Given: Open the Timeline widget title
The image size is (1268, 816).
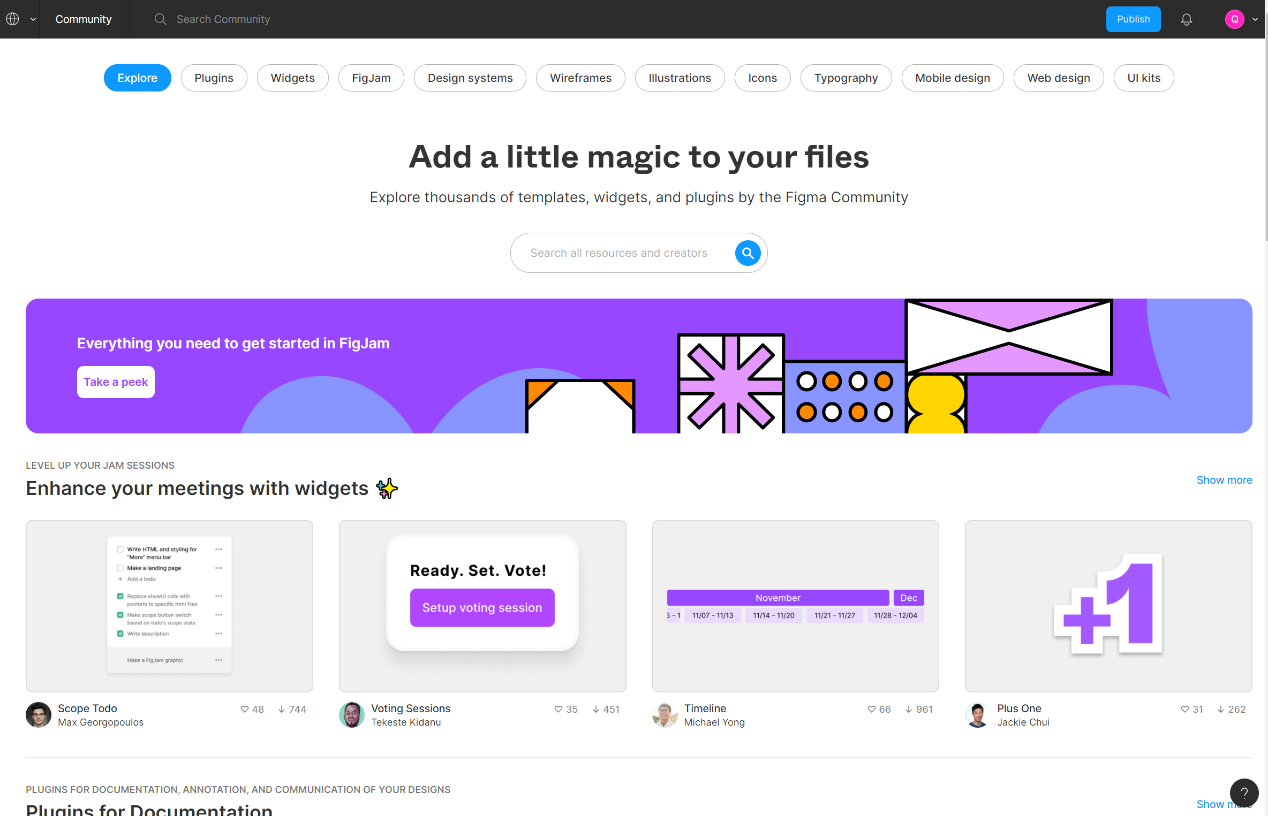Looking at the screenshot, I should pyautogui.click(x=705, y=708).
